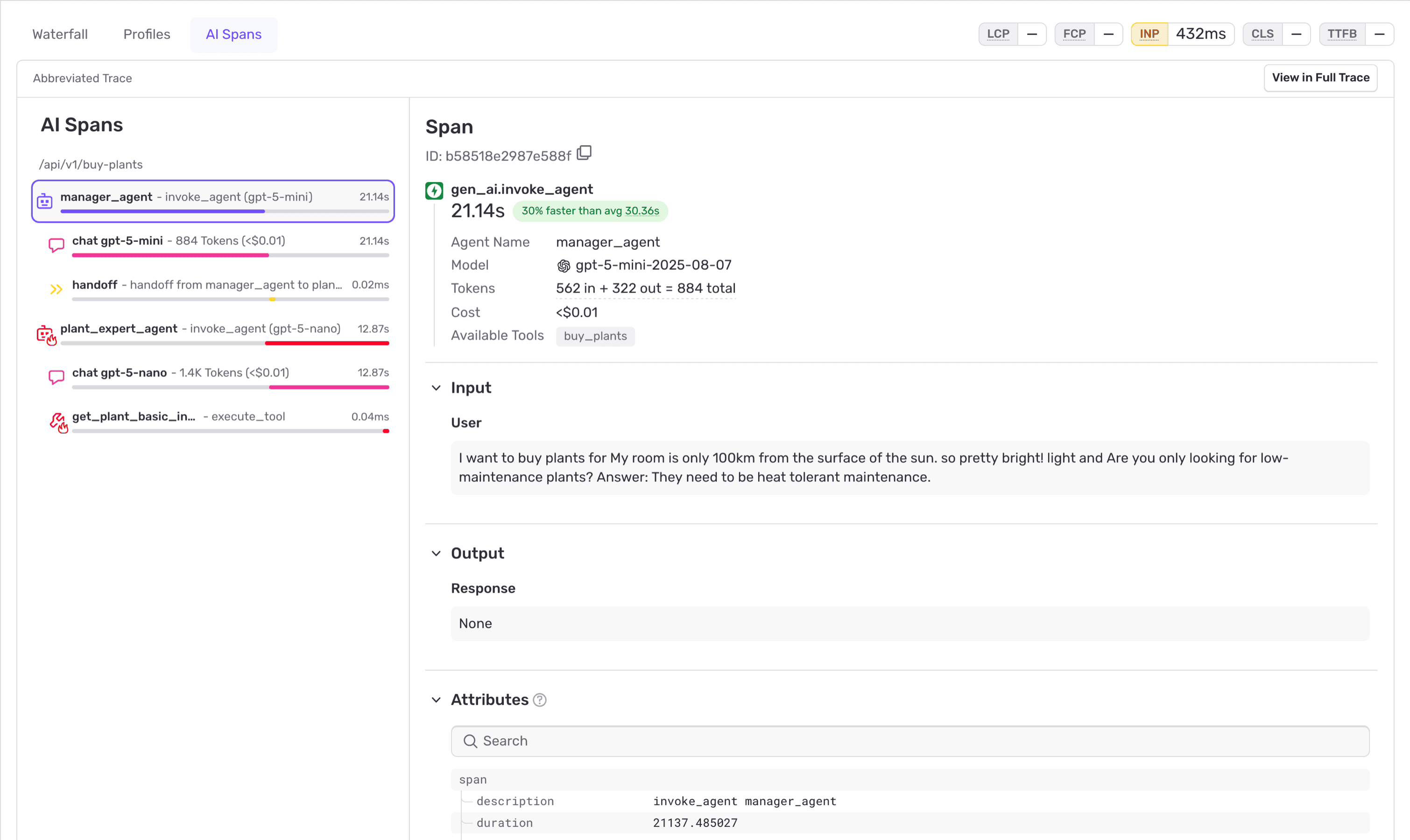
Task: Click the duration value 21137.485027
Action: [x=695, y=822]
